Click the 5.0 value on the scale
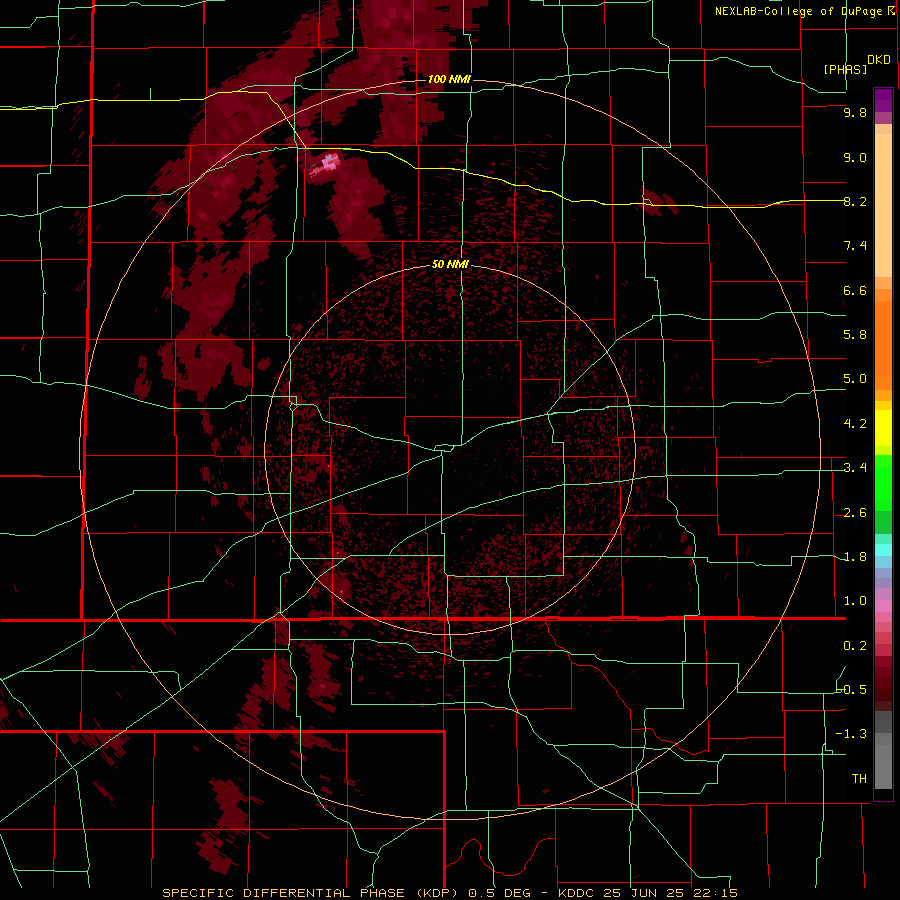The width and height of the screenshot is (900, 900). coord(855,379)
